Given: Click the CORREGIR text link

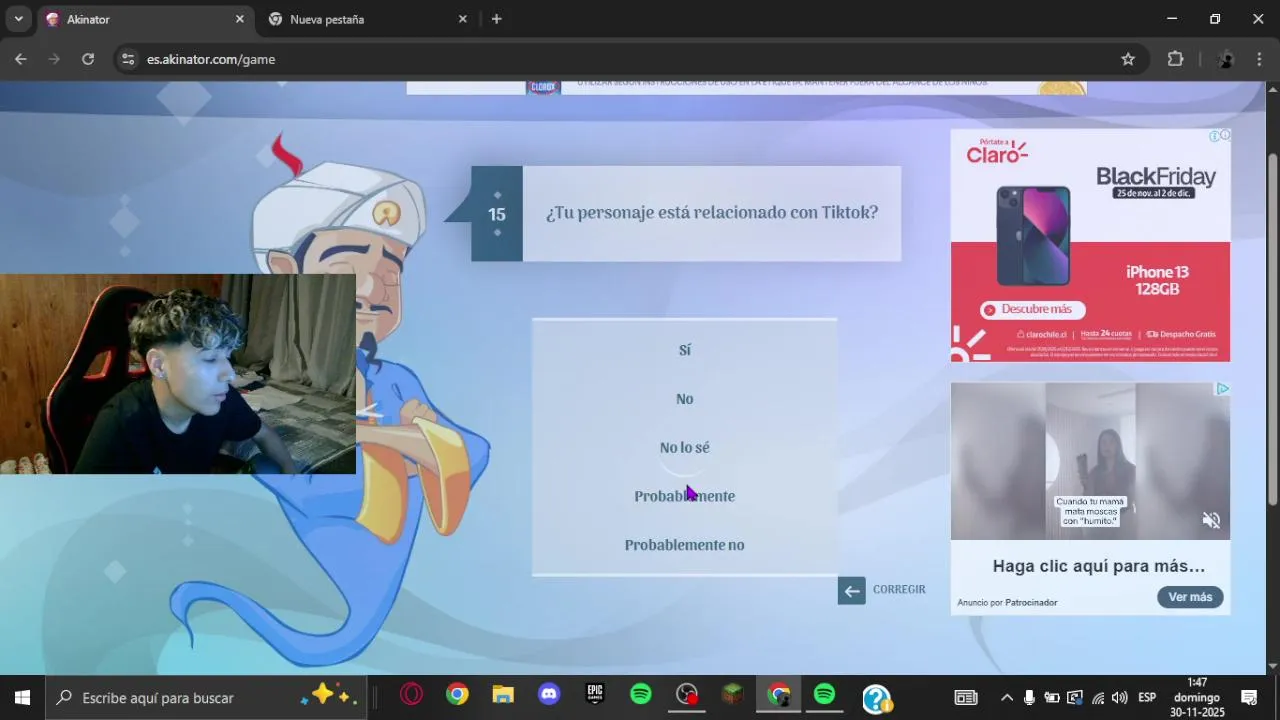Looking at the screenshot, I should pos(899,590).
